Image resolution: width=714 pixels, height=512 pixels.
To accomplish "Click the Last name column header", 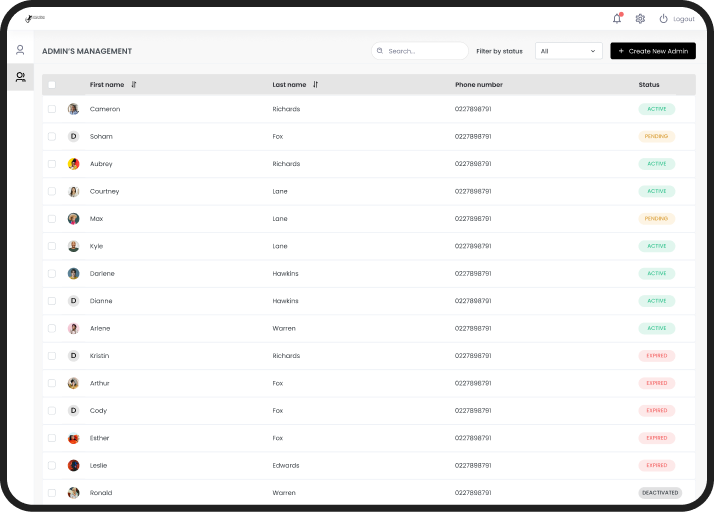I will click(x=289, y=84).
